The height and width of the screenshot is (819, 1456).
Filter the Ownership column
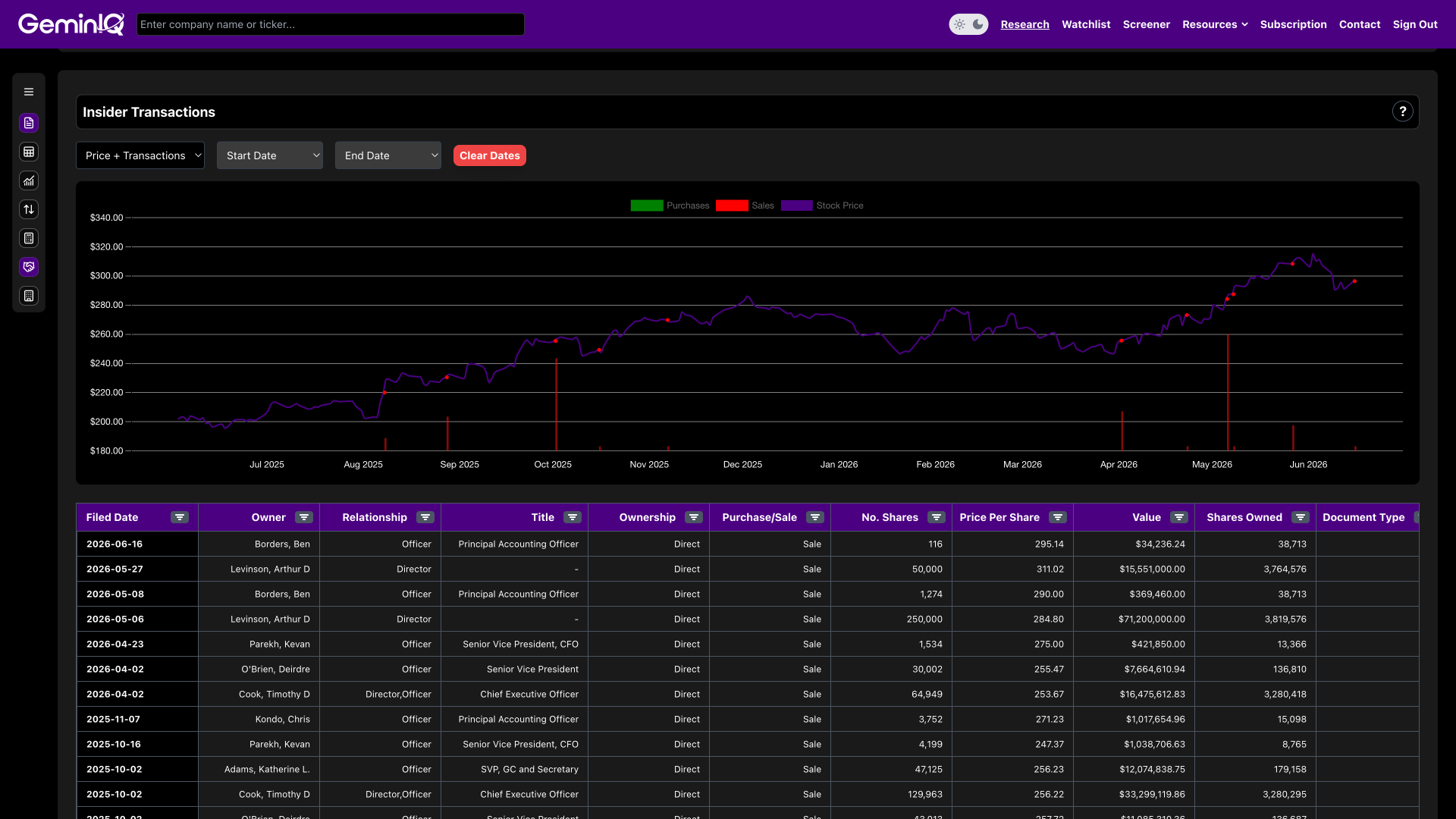pos(694,517)
